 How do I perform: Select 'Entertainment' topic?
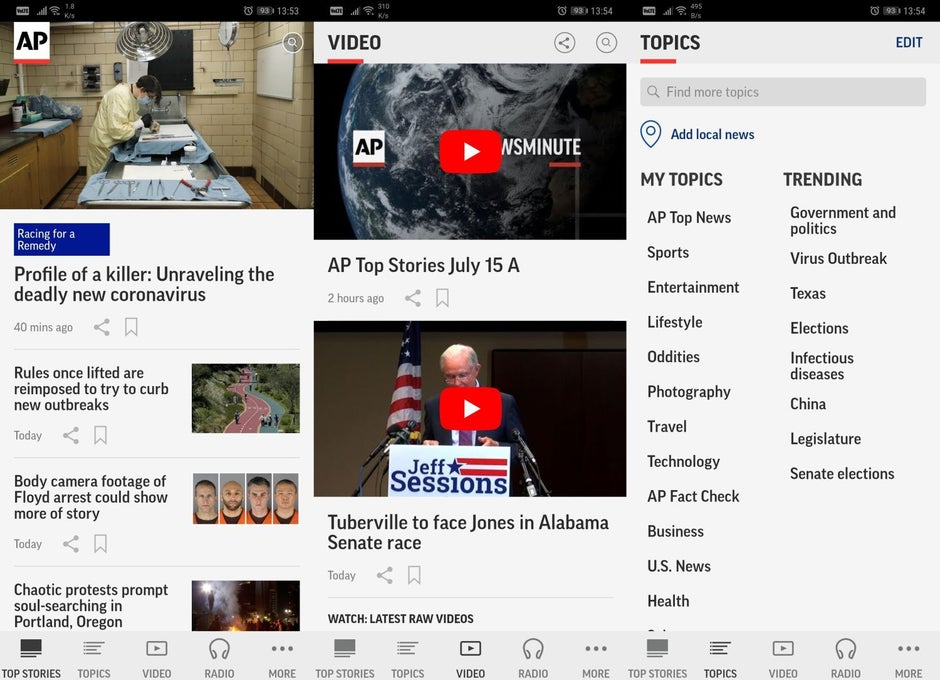tap(693, 287)
